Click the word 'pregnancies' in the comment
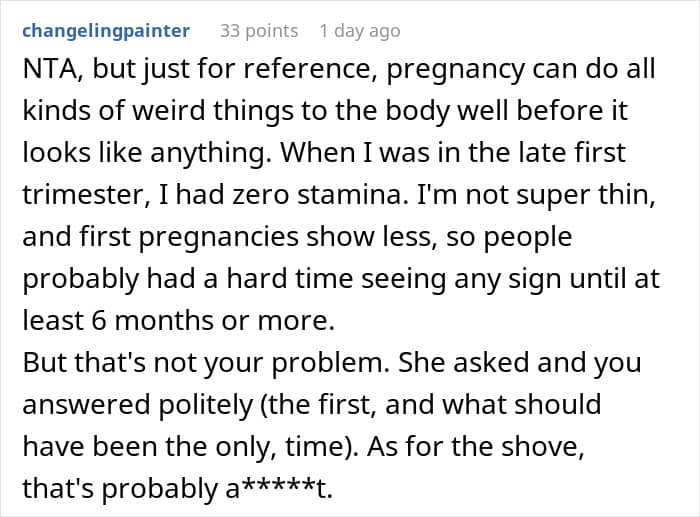The image size is (700, 517). [218, 237]
